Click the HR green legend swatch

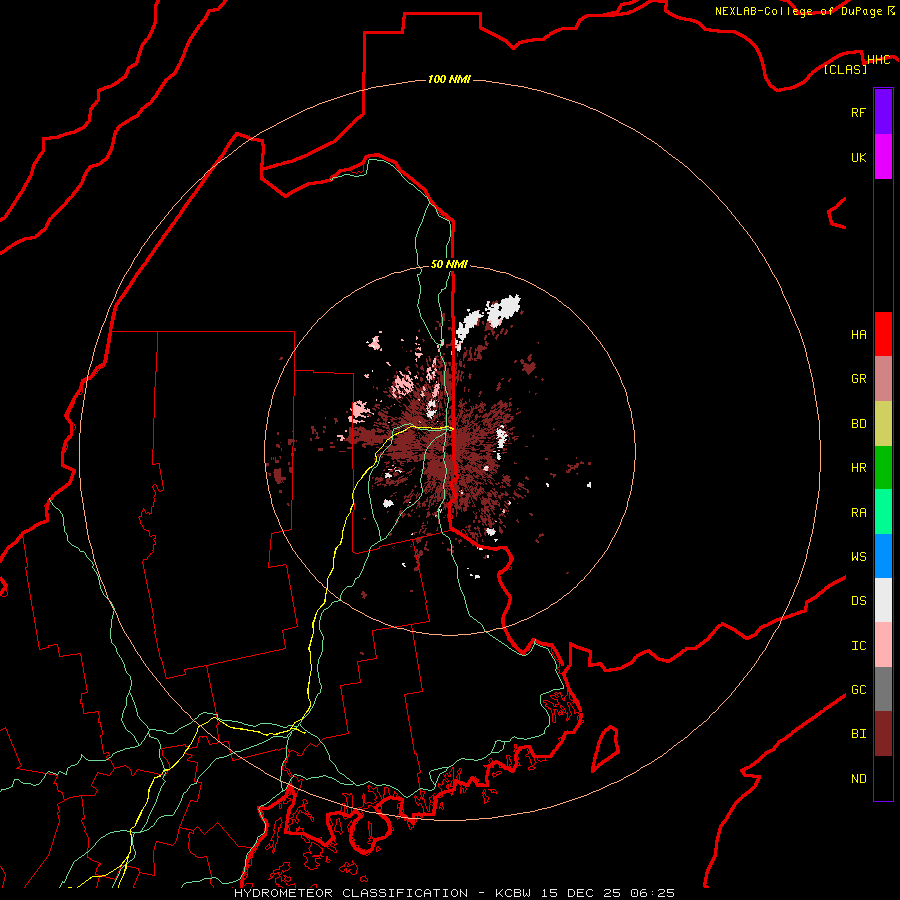883,468
